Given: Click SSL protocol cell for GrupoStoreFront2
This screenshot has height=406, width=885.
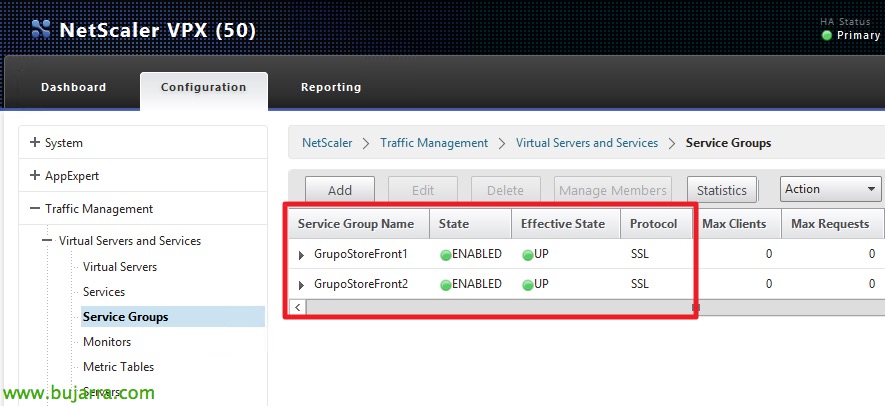Looking at the screenshot, I should point(640,284).
